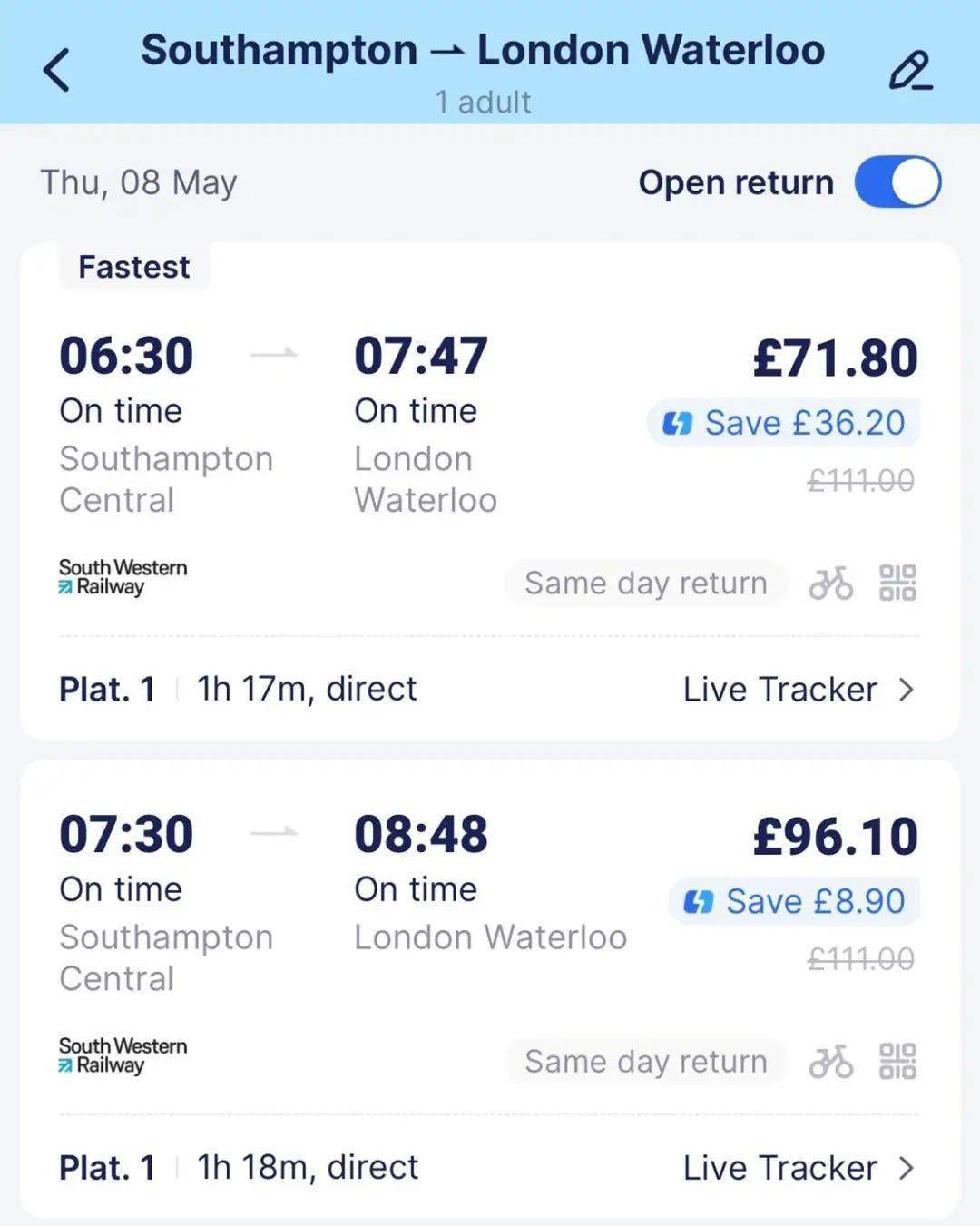This screenshot has width=980, height=1226.
Task: Open Live Tracker for 06:30 train
Action: 780,690
